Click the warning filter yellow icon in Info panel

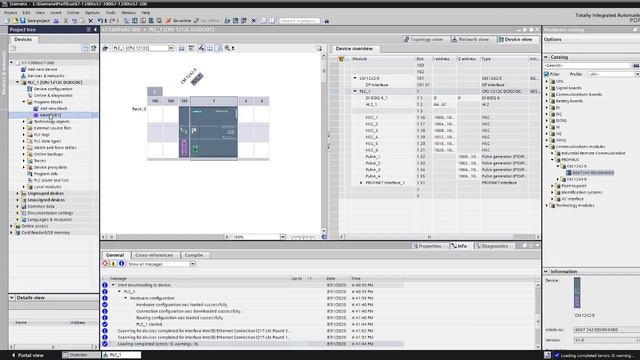113,264
